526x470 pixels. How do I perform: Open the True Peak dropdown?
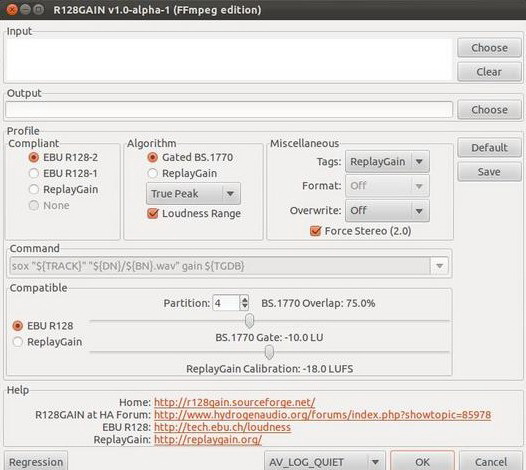[193, 194]
